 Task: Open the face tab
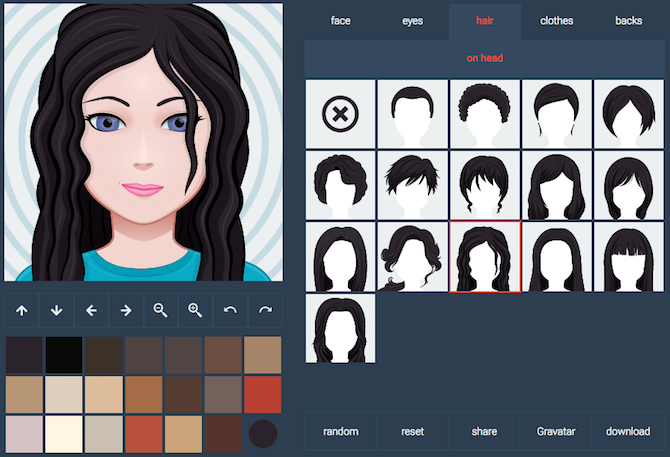340,21
